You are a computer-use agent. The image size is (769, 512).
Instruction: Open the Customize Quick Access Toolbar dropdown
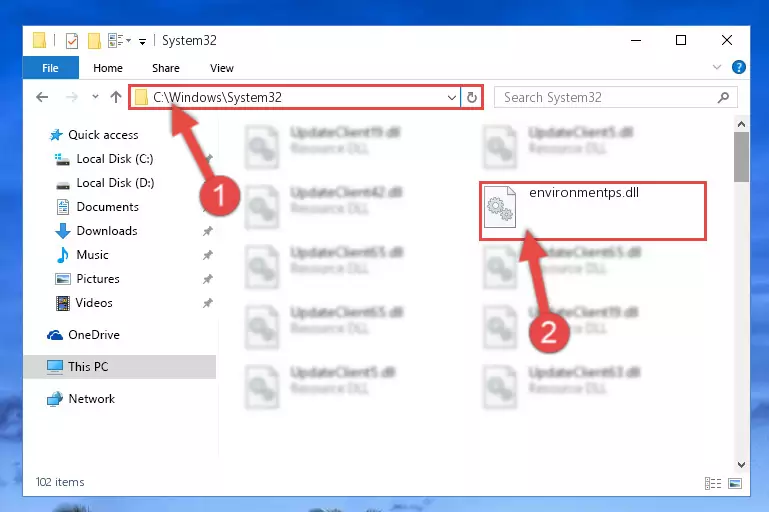(142, 42)
